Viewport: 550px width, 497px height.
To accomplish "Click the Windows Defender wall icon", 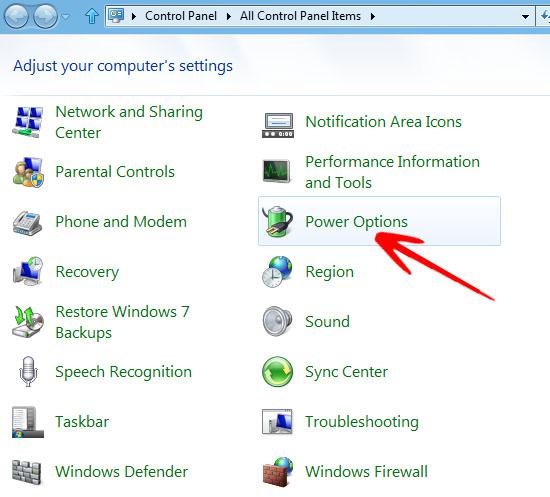I will tap(26, 472).
